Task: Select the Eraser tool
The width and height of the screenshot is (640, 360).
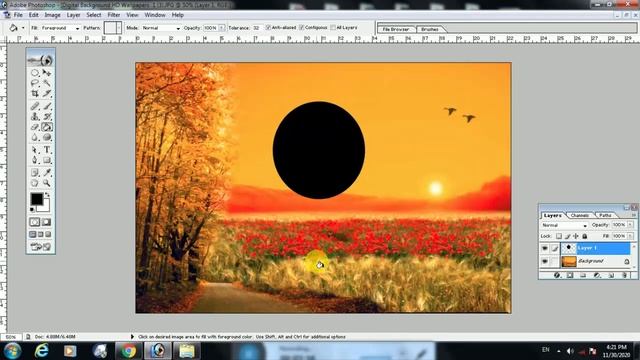Action: pyautogui.click(x=35, y=127)
